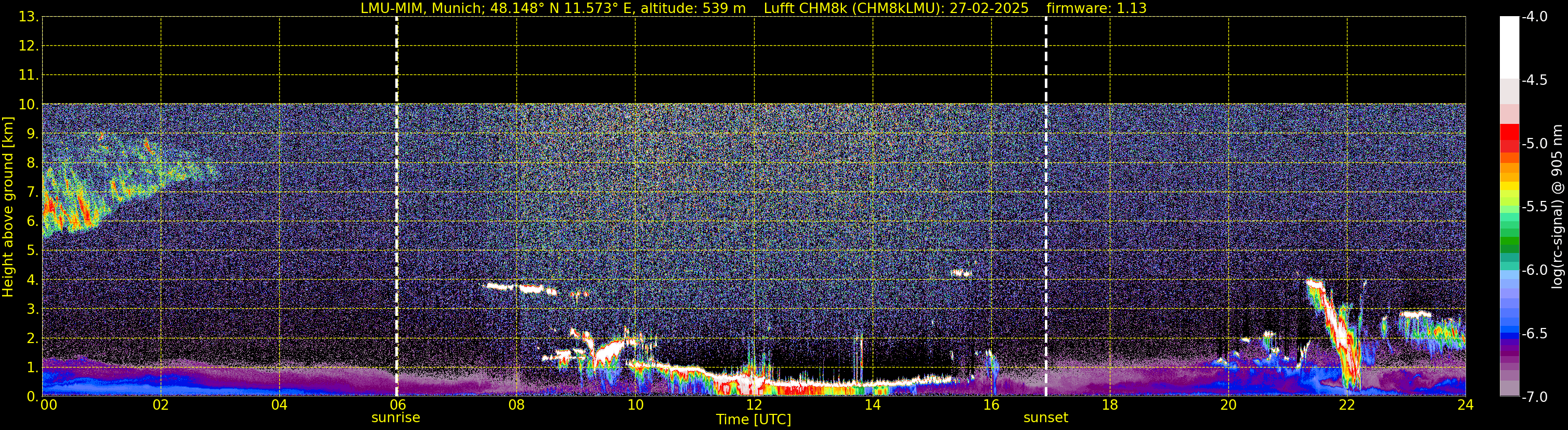Click the 'sunset' label below the axis

pyautogui.click(x=1046, y=418)
